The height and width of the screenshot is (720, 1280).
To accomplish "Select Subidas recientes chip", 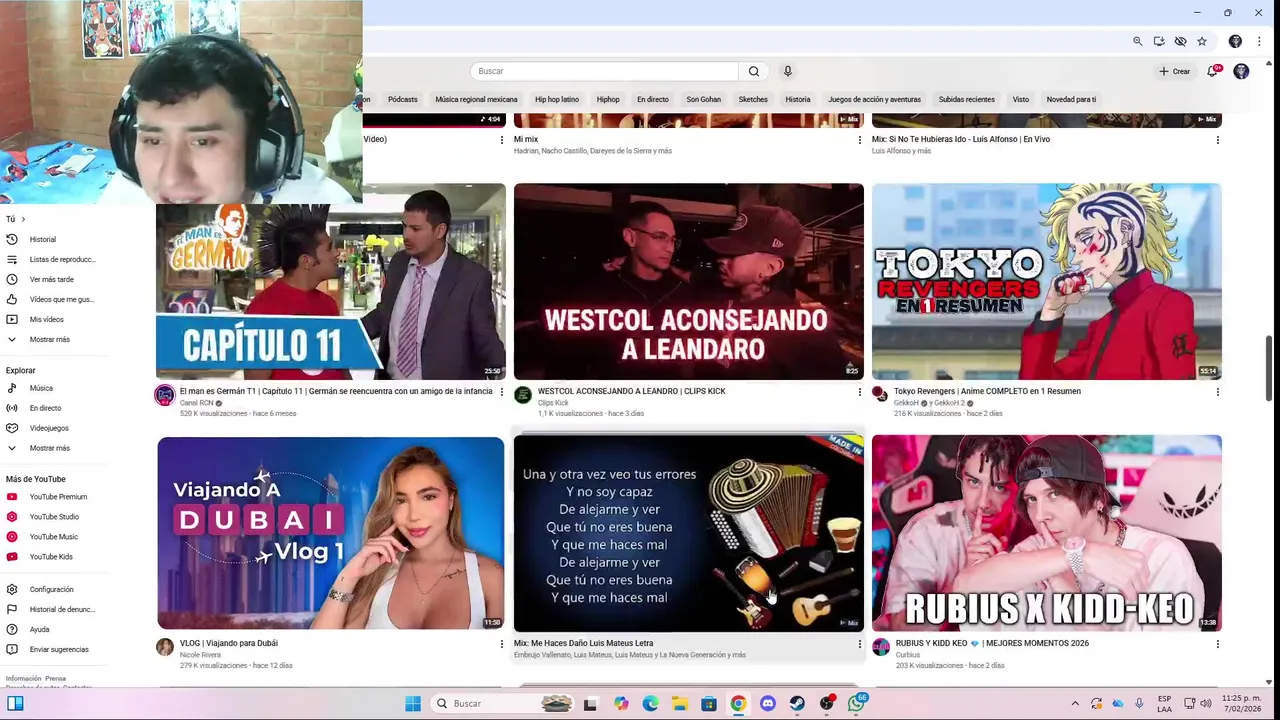I will click(966, 99).
